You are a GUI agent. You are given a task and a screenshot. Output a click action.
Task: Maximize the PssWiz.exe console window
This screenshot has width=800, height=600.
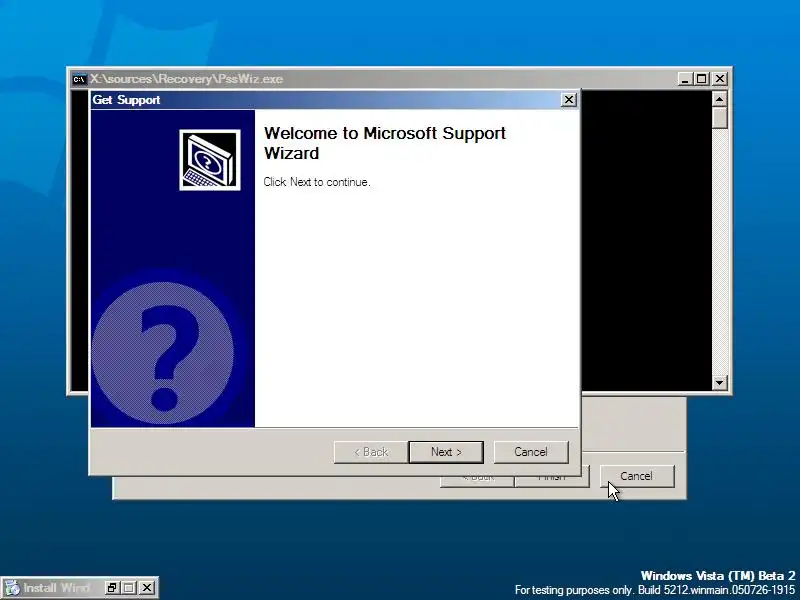tap(702, 79)
